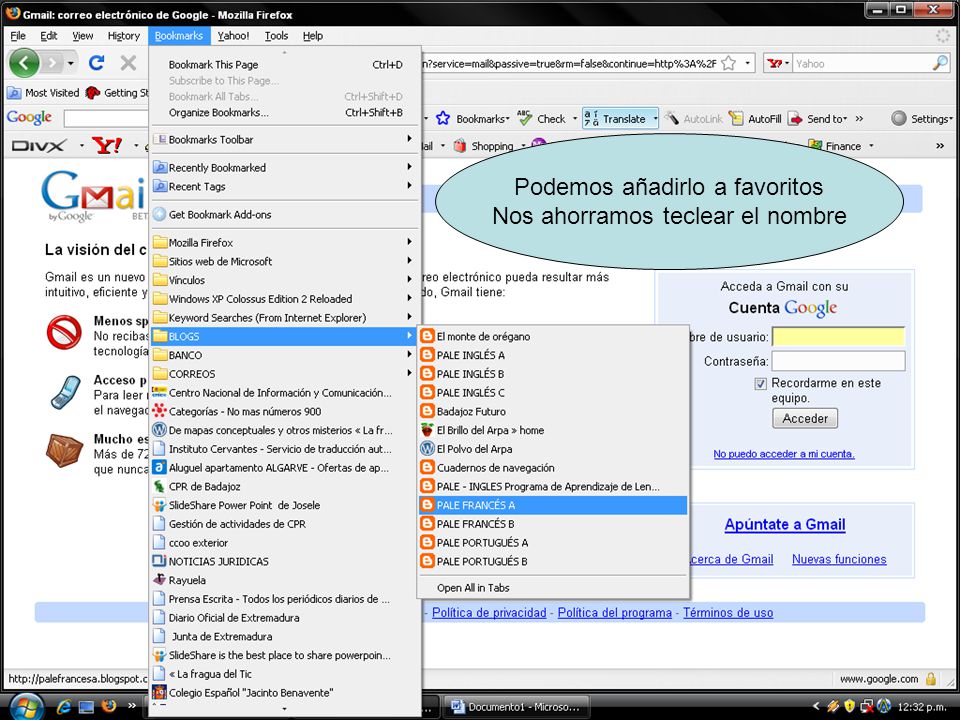960x720 pixels.
Task: Open the Términos de uso link
Action: pyautogui.click(x=728, y=612)
